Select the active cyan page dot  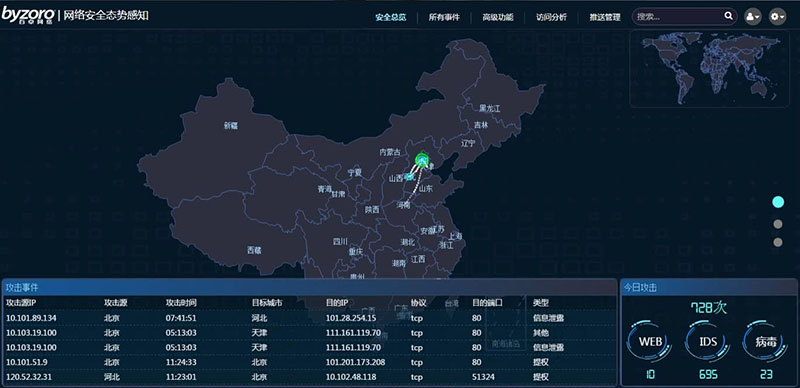click(x=778, y=202)
